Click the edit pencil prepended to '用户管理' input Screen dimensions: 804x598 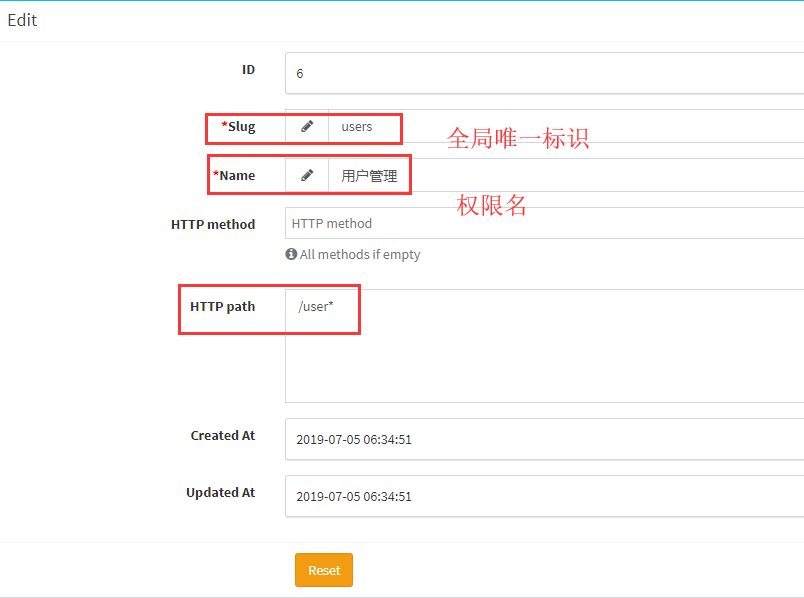click(307, 174)
